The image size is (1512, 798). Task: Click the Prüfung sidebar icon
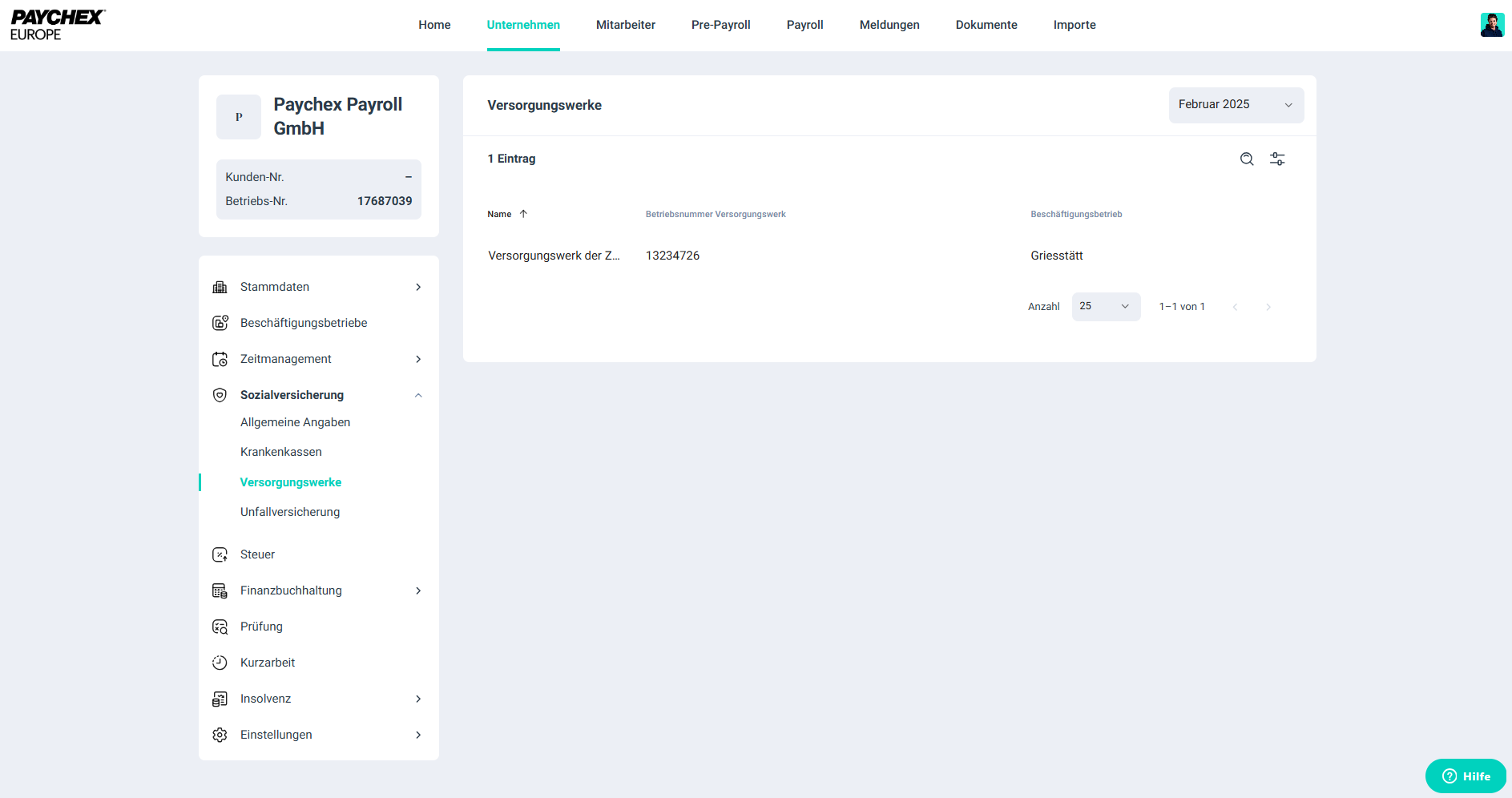(x=220, y=627)
